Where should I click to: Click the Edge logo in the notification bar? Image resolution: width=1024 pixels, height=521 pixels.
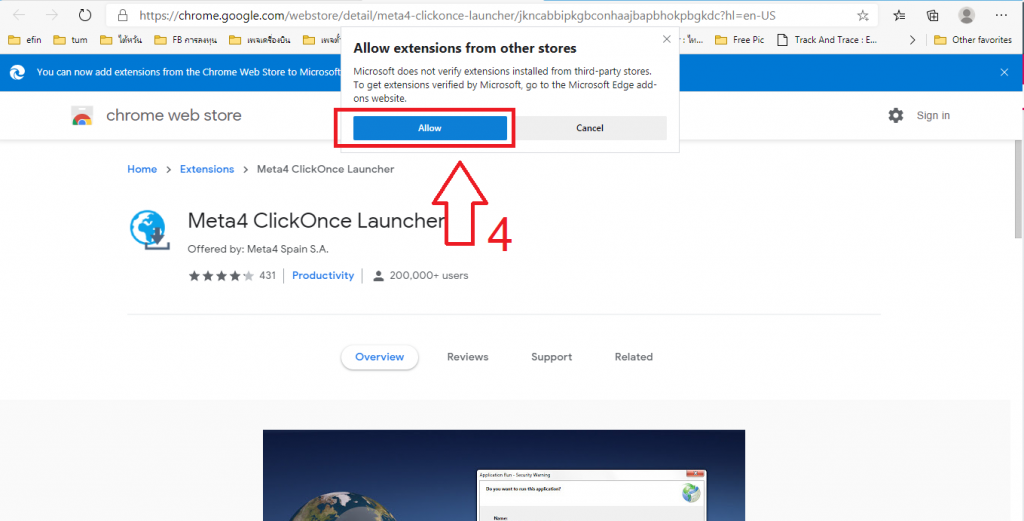coord(18,72)
